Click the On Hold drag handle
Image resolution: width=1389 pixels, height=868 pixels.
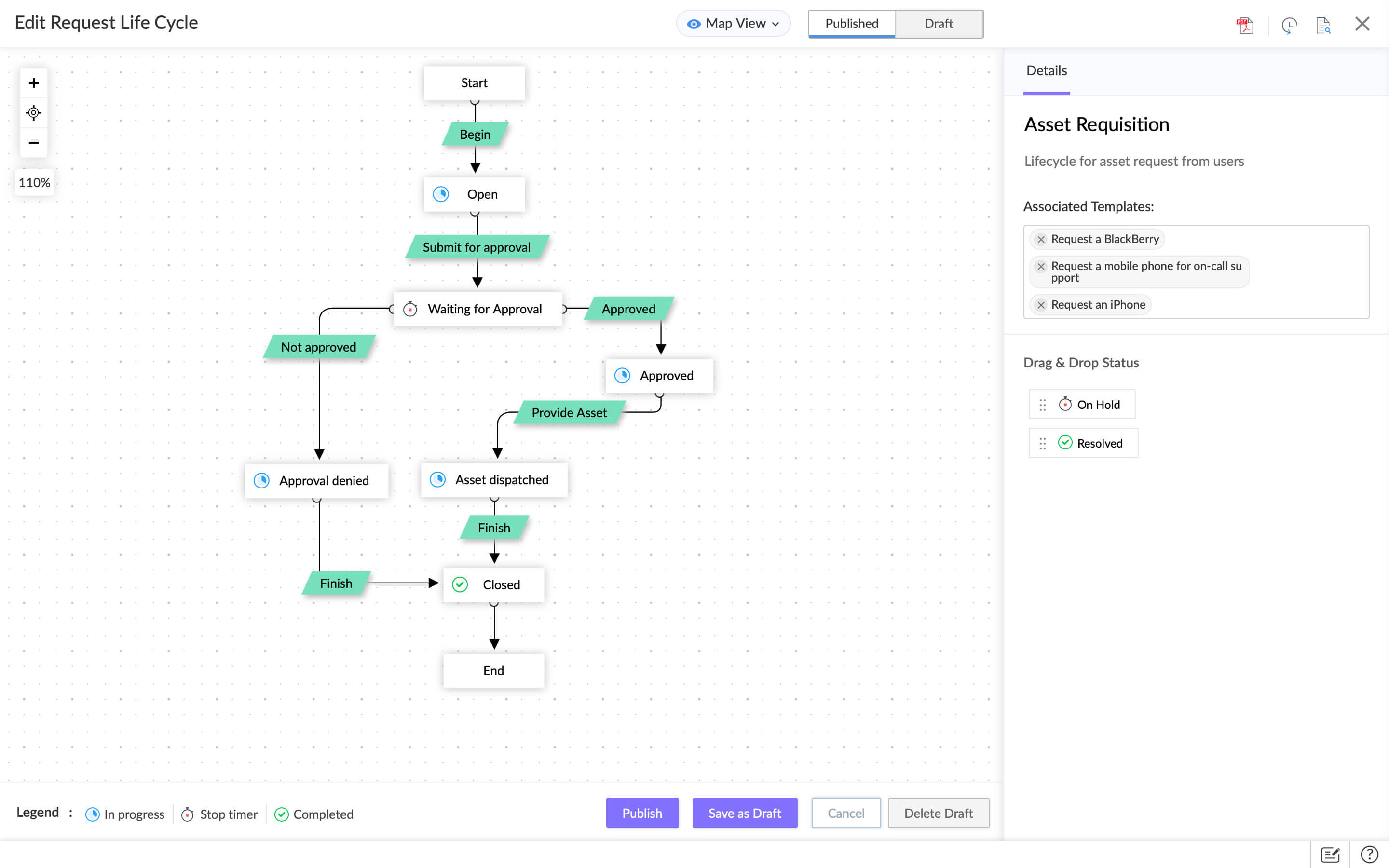click(x=1042, y=405)
